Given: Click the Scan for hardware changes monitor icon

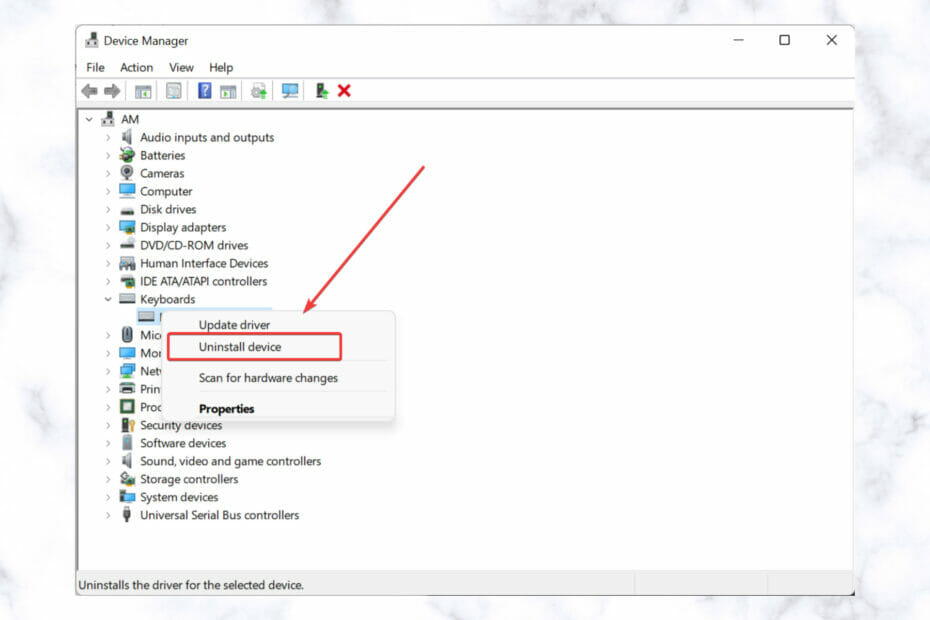Looking at the screenshot, I should click(x=289, y=91).
